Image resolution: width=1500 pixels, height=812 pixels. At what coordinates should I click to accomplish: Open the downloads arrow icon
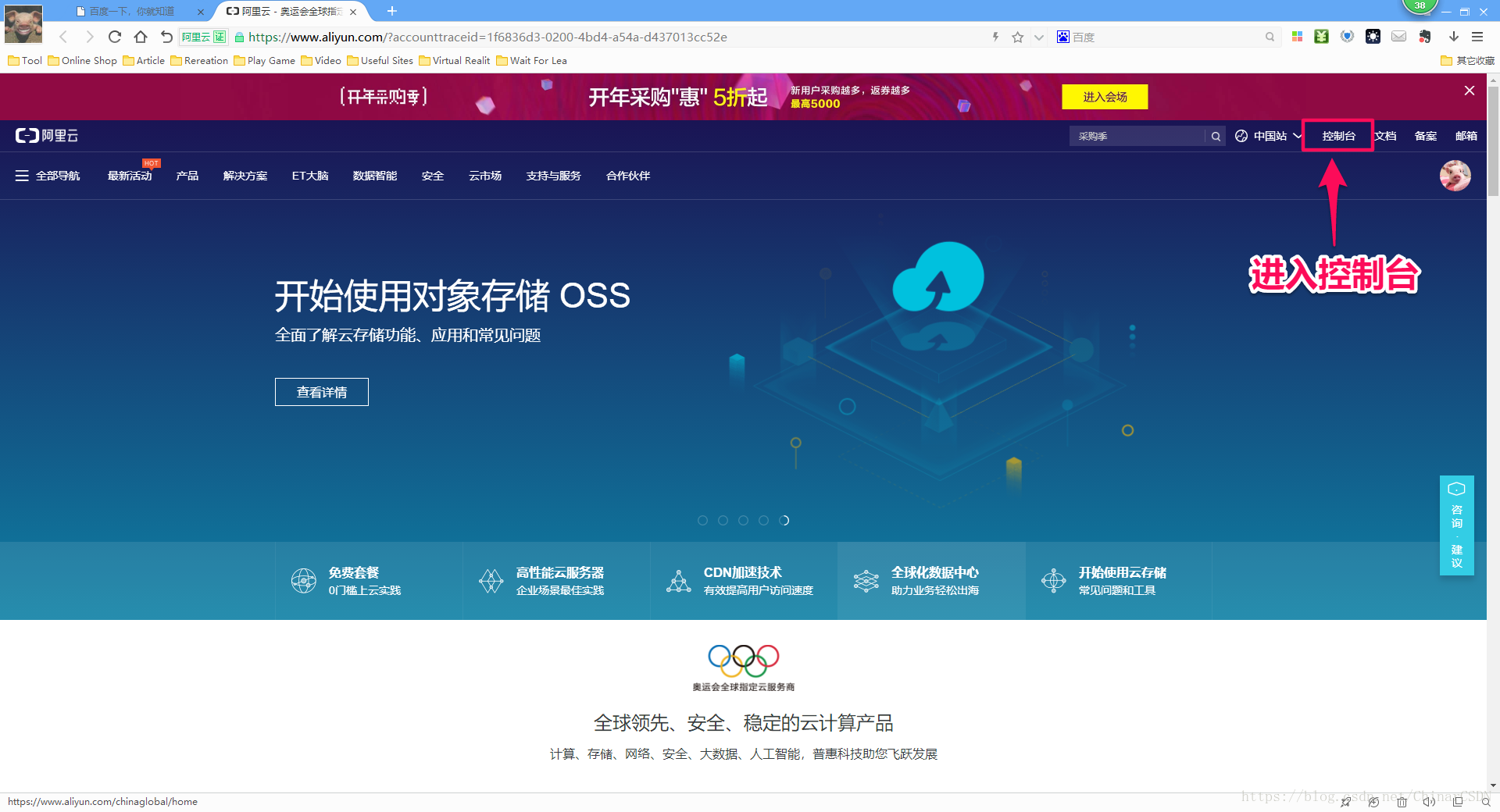(x=1454, y=37)
